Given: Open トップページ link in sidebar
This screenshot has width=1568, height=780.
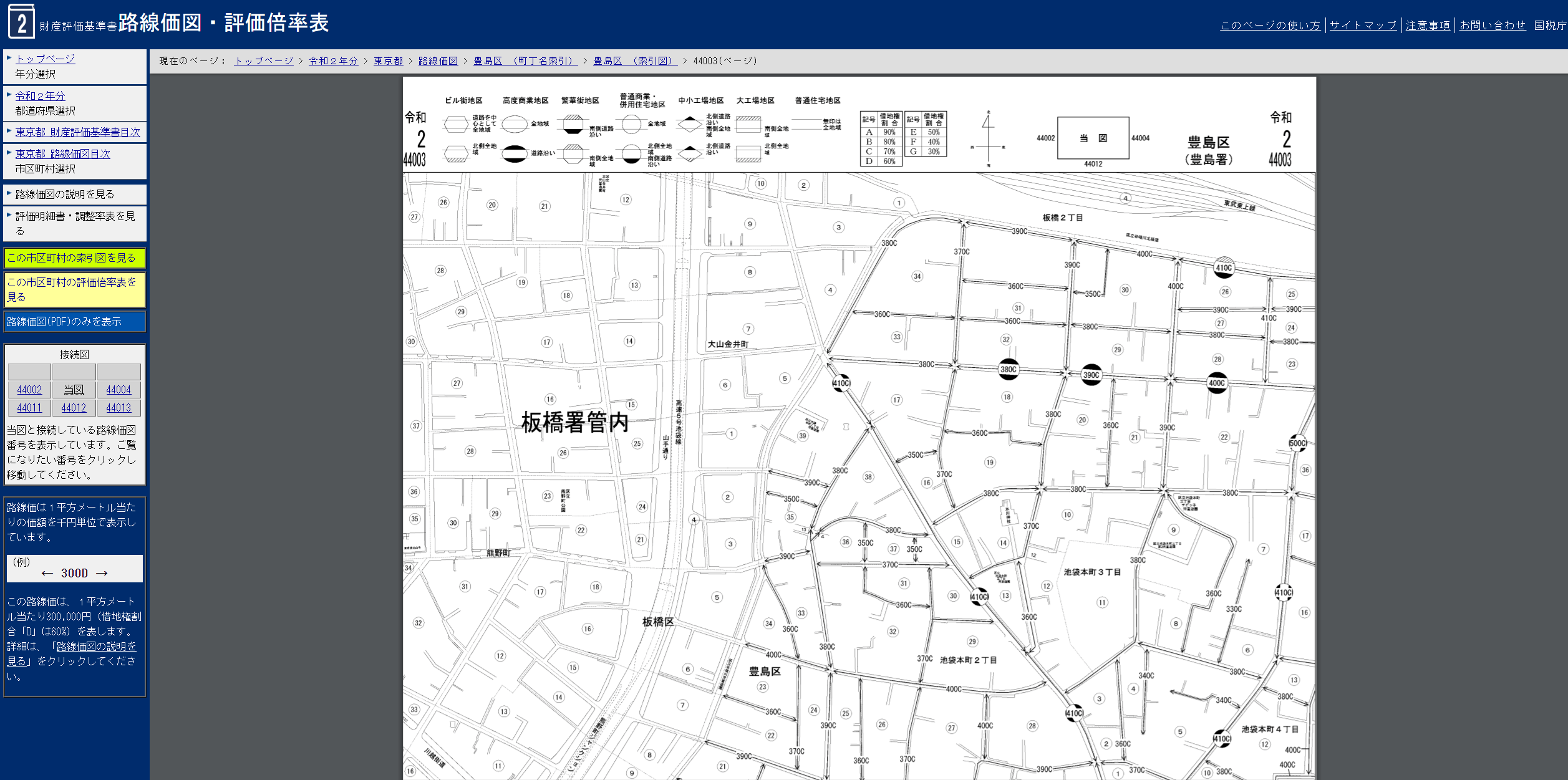Looking at the screenshot, I should pos(45,59).
